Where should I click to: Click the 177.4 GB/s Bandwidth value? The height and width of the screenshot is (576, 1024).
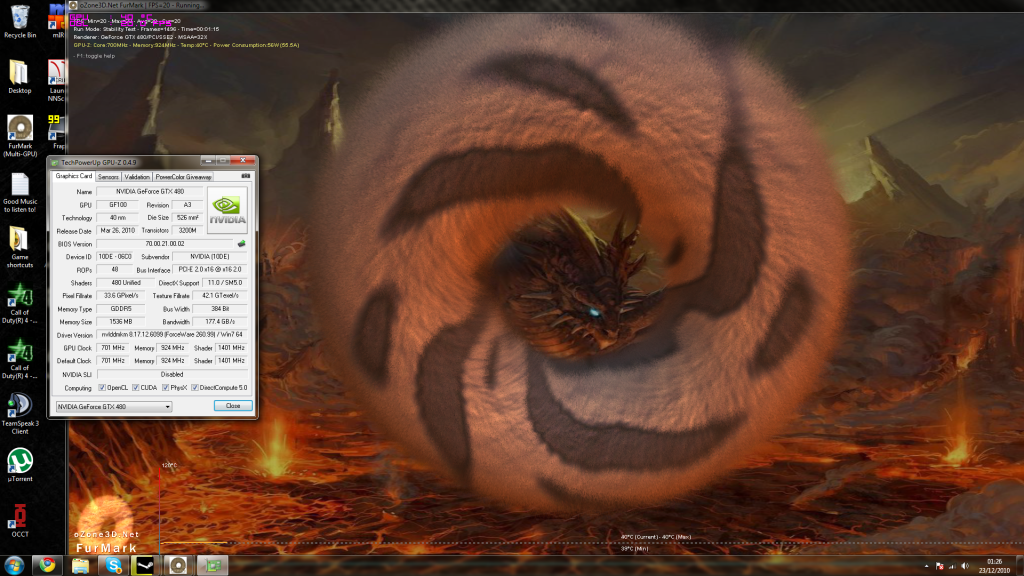pos(220,322)
